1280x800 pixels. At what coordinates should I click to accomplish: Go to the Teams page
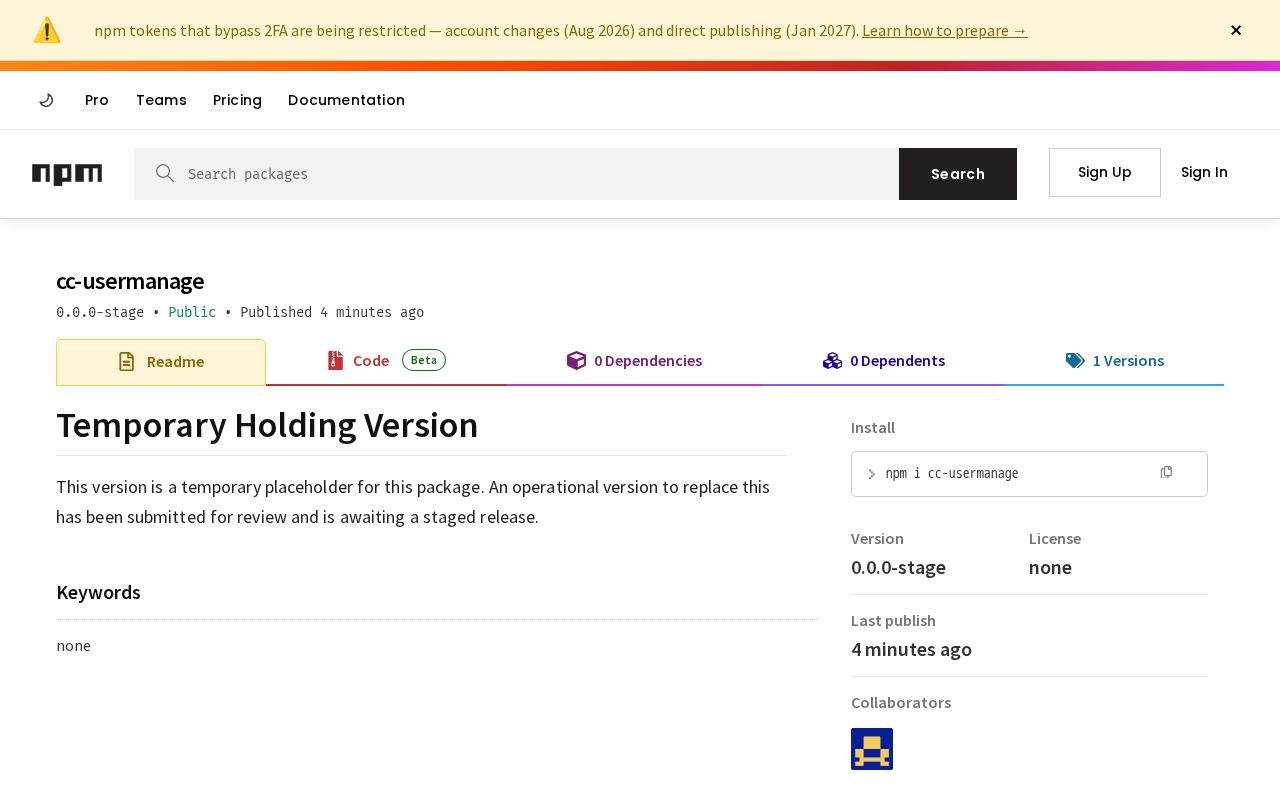pyautogui.click(x=161, y=100)
